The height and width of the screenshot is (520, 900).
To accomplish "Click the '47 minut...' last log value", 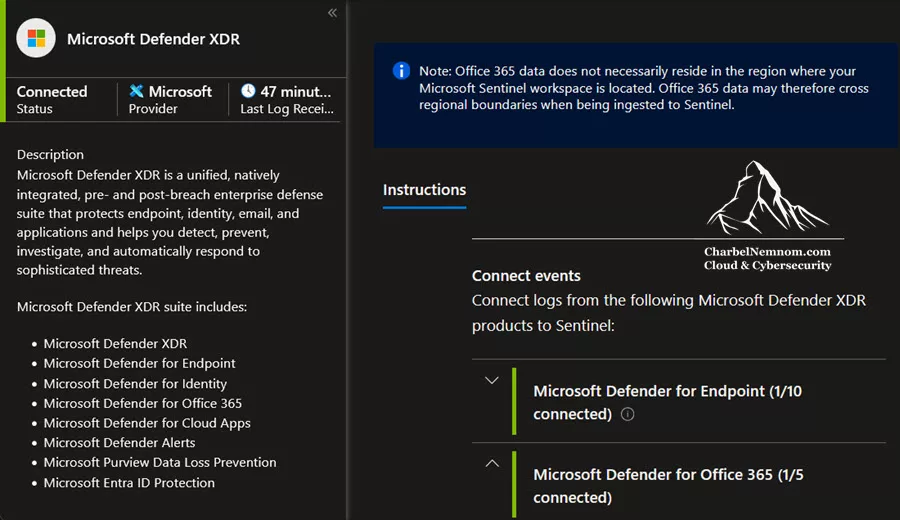I will pos(296,91).
